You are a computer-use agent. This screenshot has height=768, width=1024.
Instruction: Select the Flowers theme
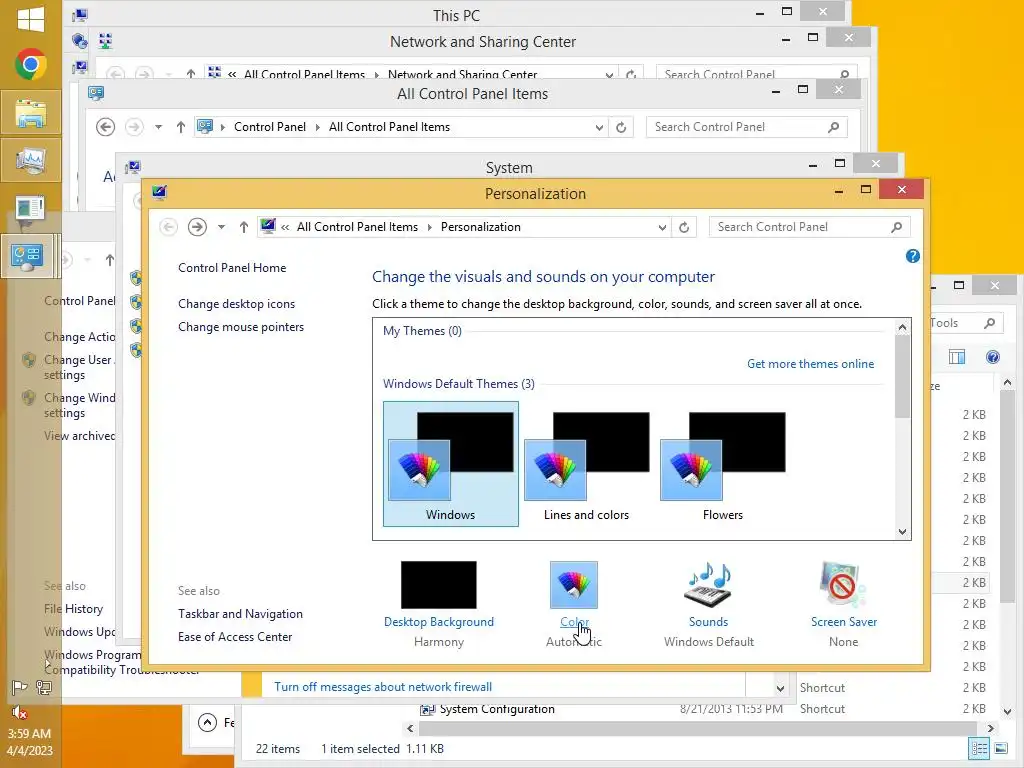click(723, 464)
